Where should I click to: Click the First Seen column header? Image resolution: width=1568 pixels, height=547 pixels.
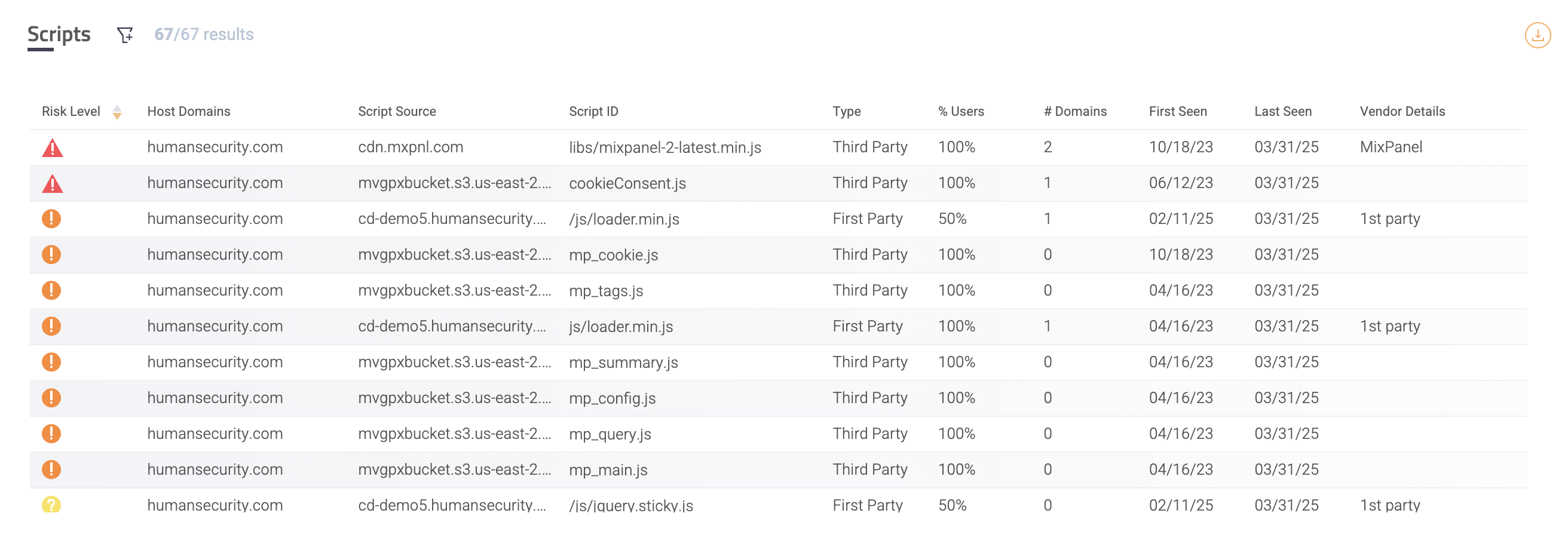(x=1177, y=111)
